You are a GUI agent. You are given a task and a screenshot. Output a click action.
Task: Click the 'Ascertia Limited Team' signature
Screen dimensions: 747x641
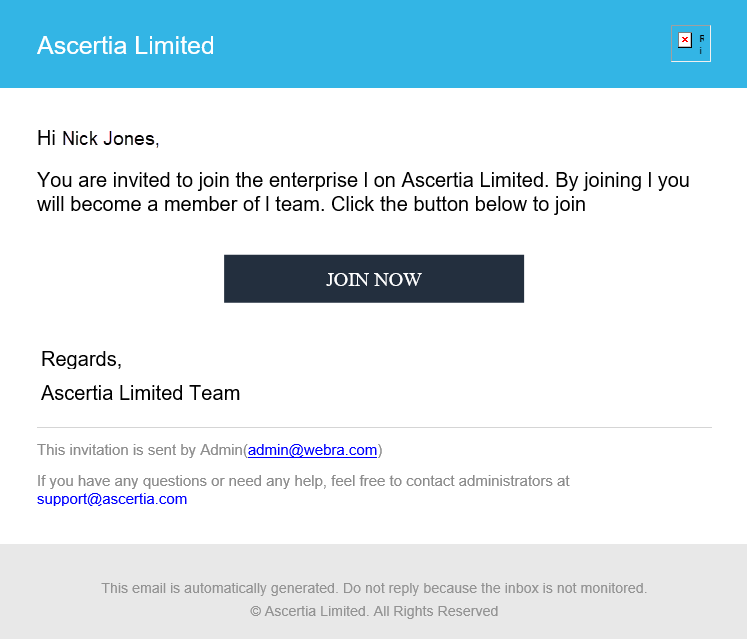[x=141, y=393]
